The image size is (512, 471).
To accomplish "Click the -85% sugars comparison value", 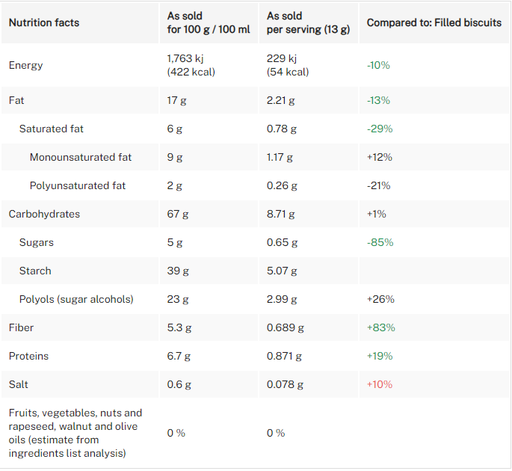I will point(380,242).
